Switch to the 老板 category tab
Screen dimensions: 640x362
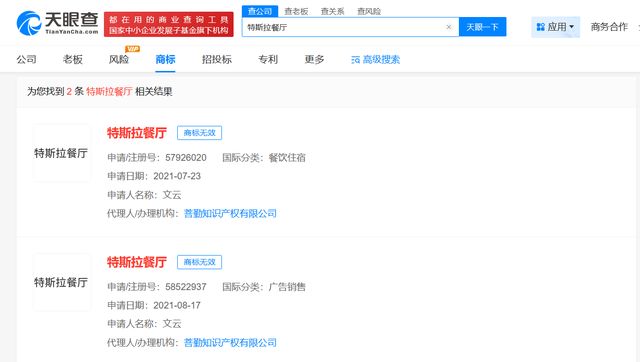click(x=73, y=60)
